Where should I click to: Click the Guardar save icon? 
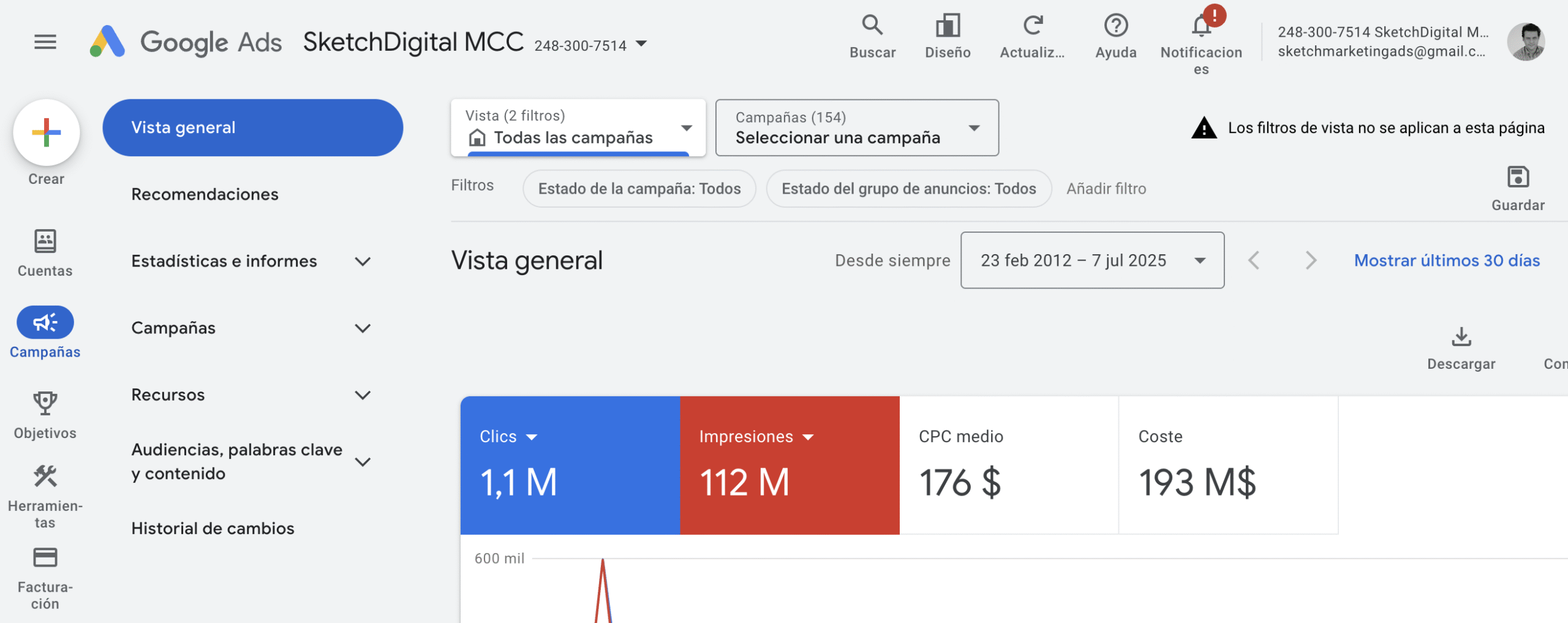point(1517,178)
